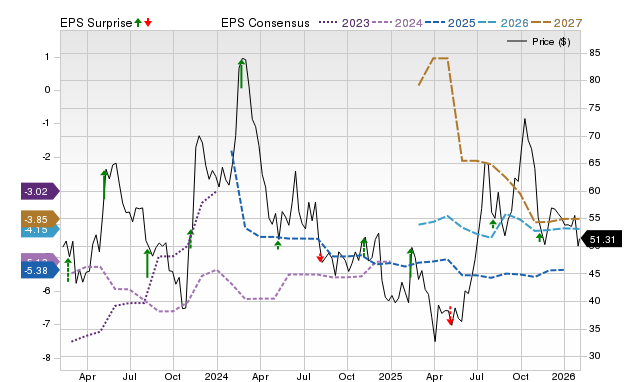The width and height of the screenshot is (640, 382).
Task: Click the green surprise arrow at the early-2024 price peak
Action: tap(241, 73)
